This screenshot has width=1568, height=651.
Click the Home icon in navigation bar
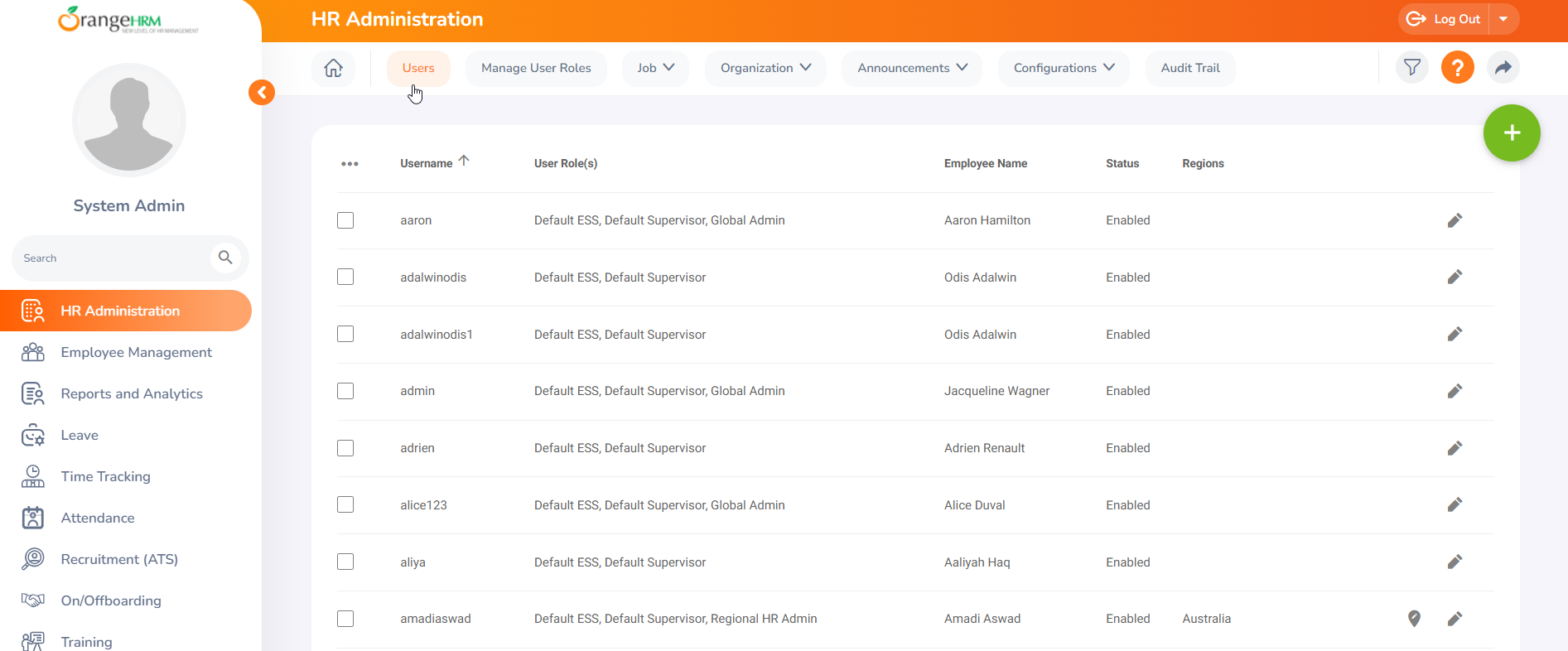coord(333,68)
